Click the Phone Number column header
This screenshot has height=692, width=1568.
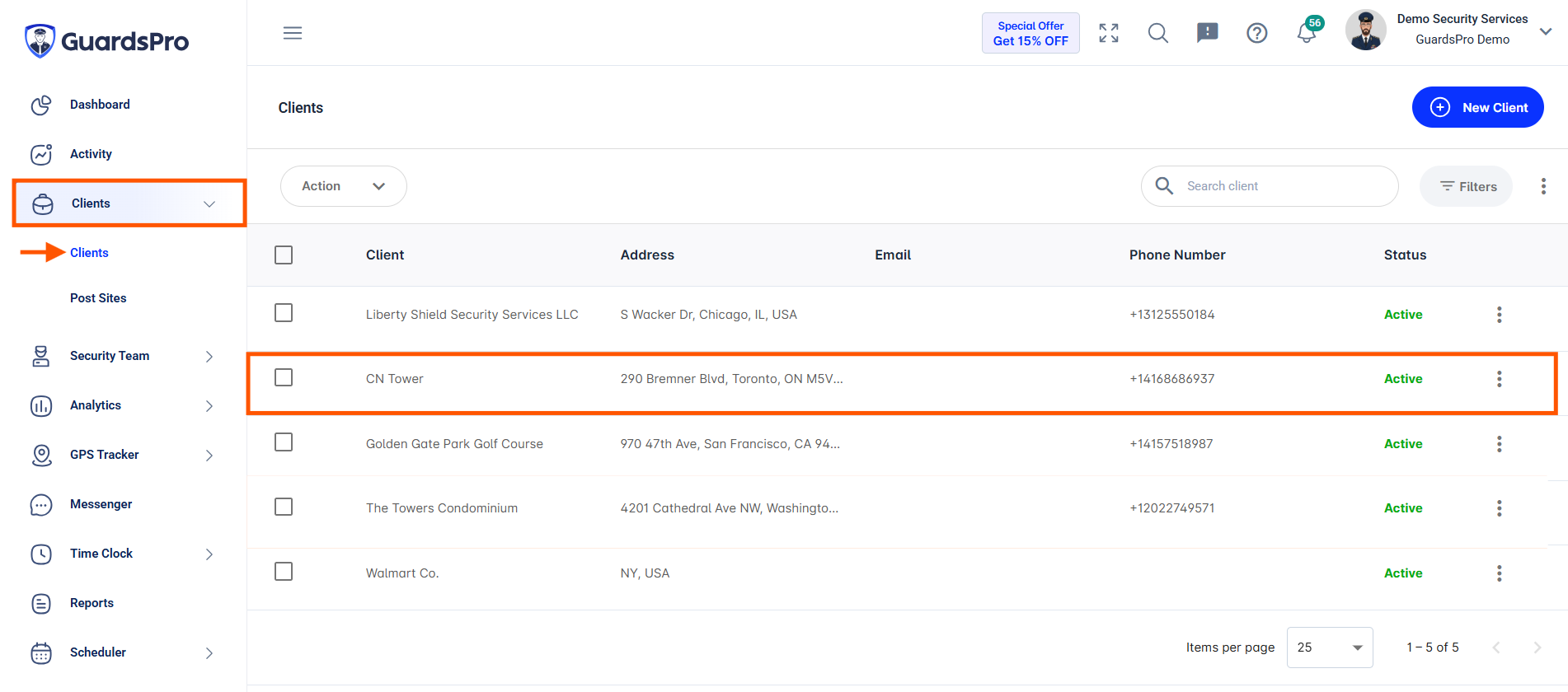coord(1177,255)
